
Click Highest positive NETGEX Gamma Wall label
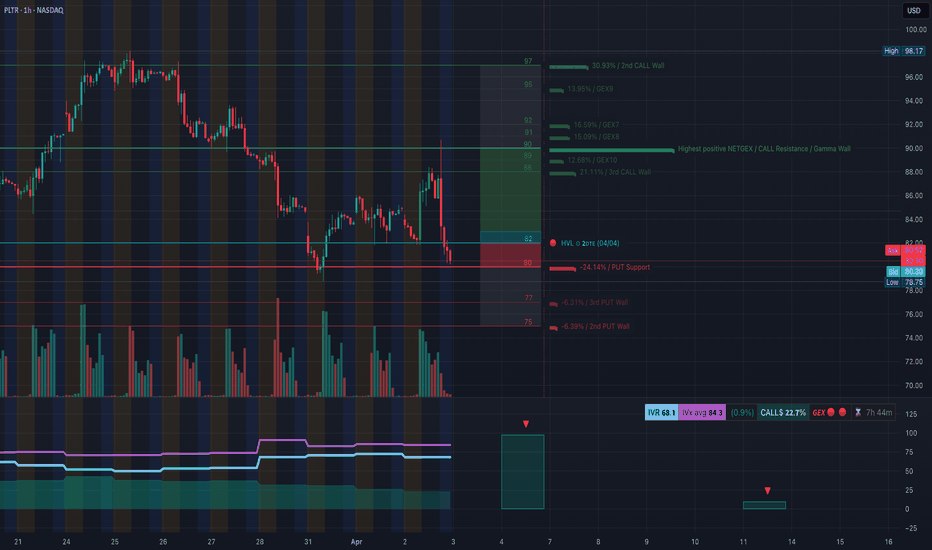coord(764,149)
